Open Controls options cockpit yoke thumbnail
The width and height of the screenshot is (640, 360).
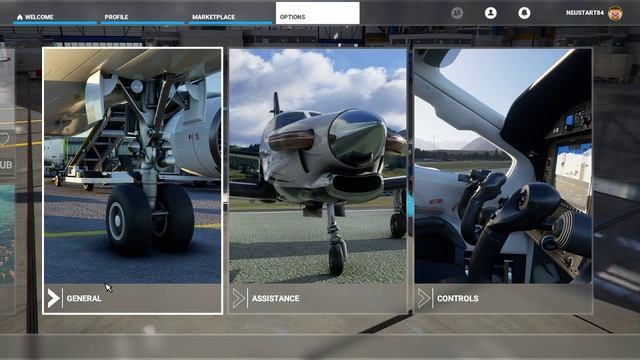pyautogui.click(x=503, y=166)
